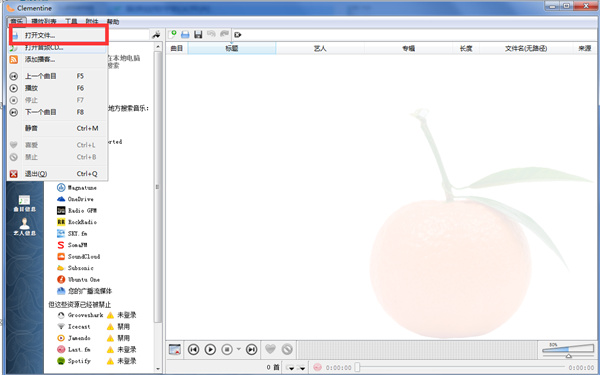Click the track seek slider at bottom
Viewport: 600px width, 375px height.
click(460, 368)
